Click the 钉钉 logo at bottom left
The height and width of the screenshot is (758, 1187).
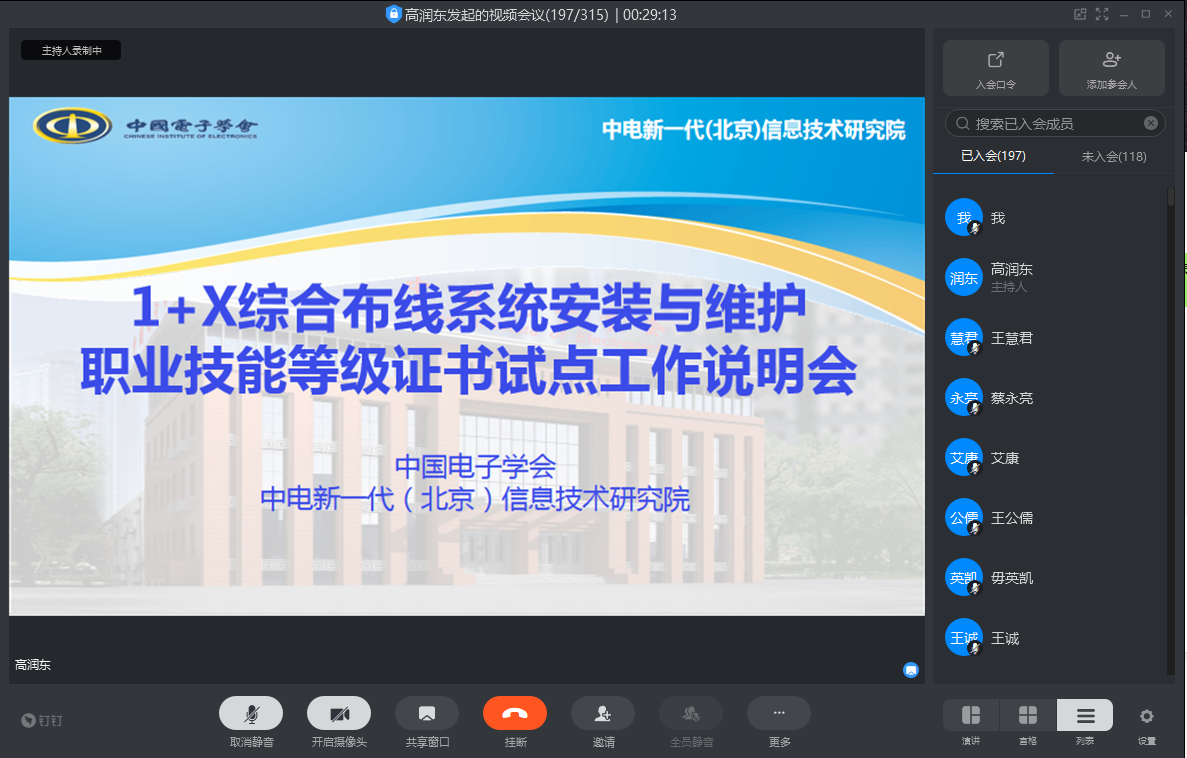tap(42, 720)
